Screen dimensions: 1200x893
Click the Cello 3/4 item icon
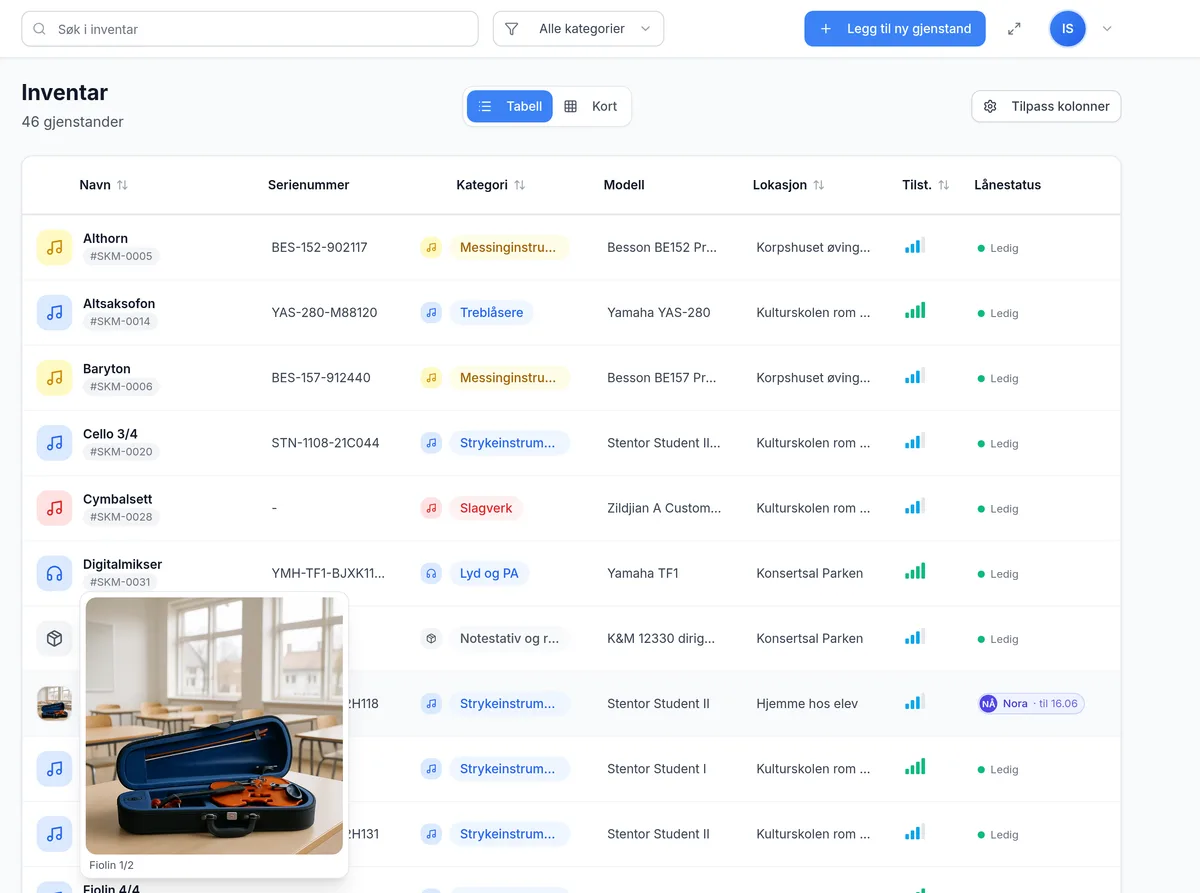(54, 442)
